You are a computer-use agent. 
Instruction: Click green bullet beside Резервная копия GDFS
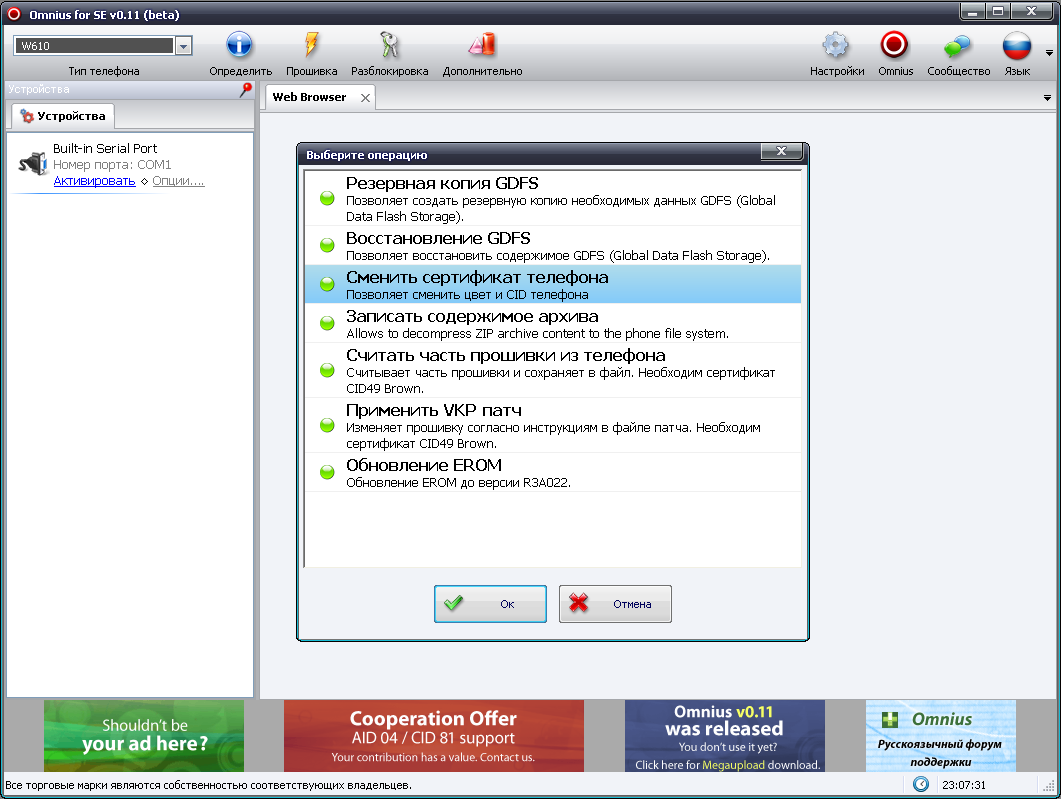point(327,198)
